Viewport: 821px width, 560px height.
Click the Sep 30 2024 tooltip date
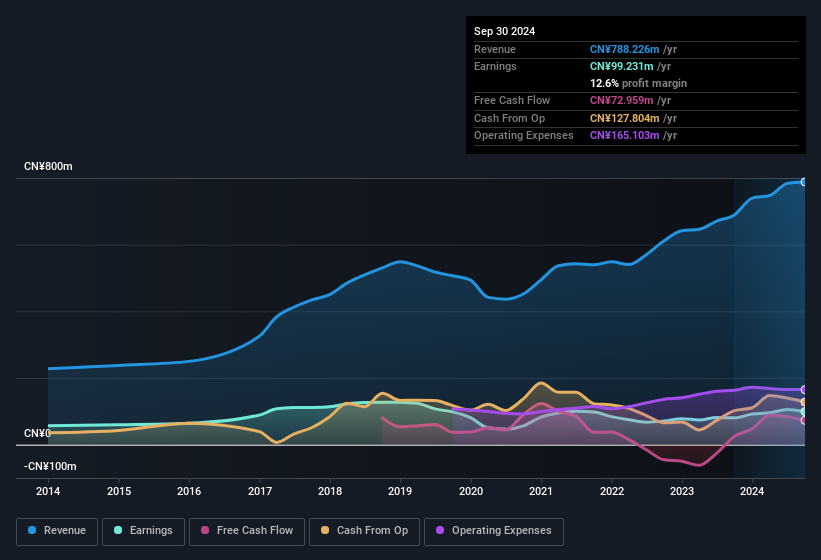[x=505, y=31]
